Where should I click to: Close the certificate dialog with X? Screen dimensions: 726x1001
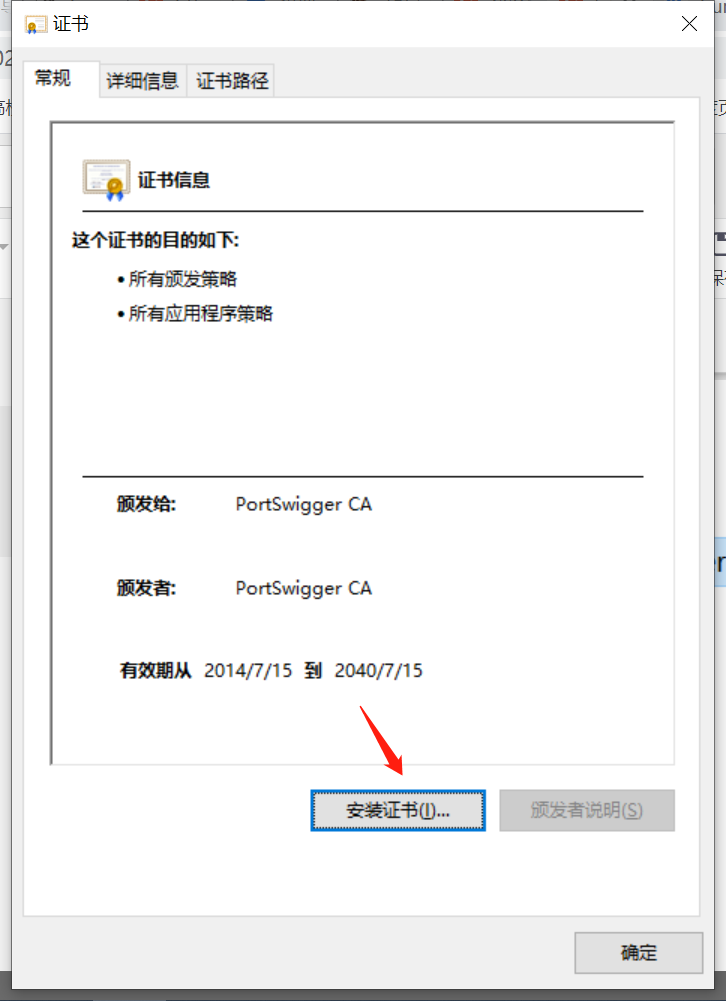pyautogui.click(x=689, y=24)
